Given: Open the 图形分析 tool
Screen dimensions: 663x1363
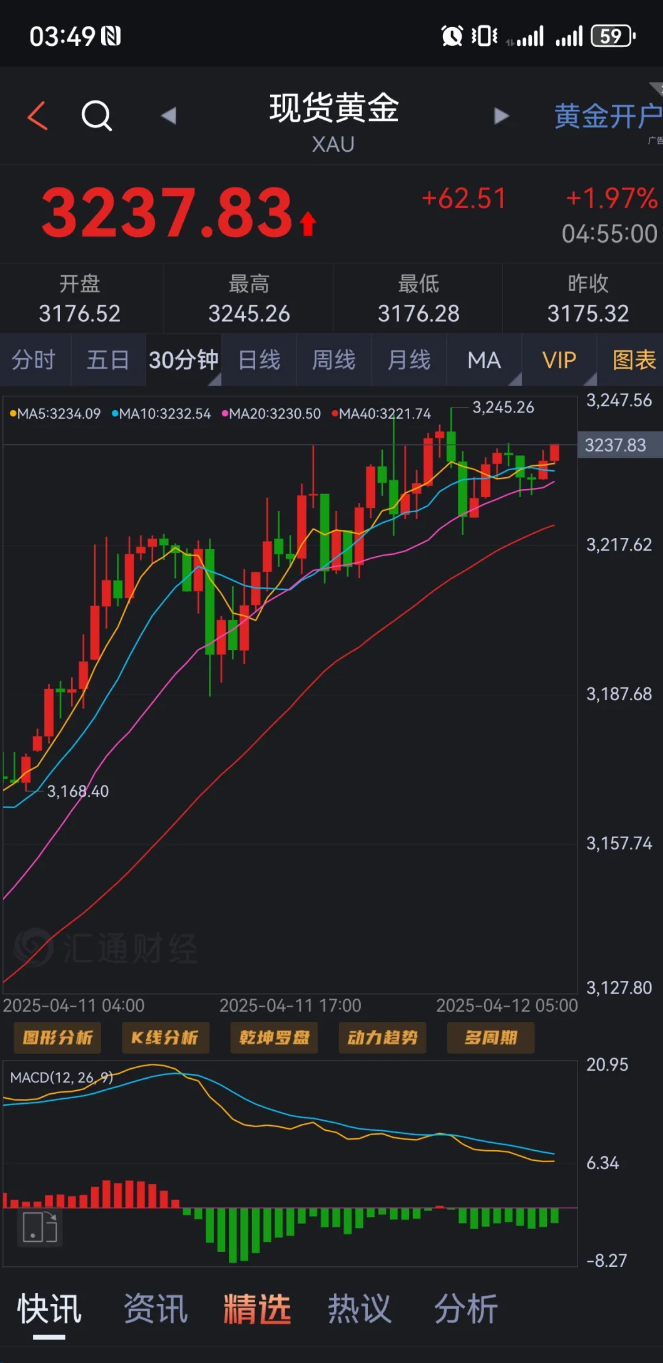Looking at the screenshot, I should (58, 1037).
